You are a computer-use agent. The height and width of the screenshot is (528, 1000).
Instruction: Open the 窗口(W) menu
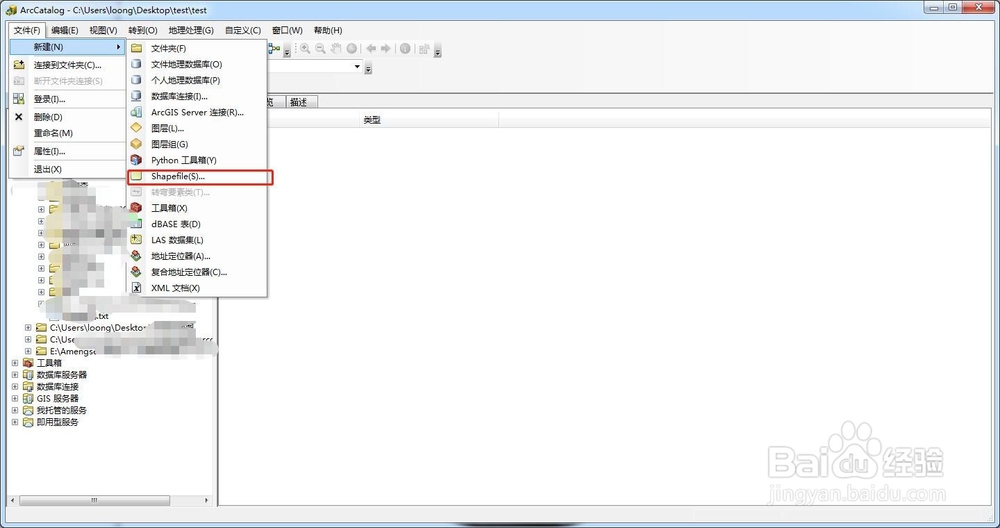pos(287,30)
